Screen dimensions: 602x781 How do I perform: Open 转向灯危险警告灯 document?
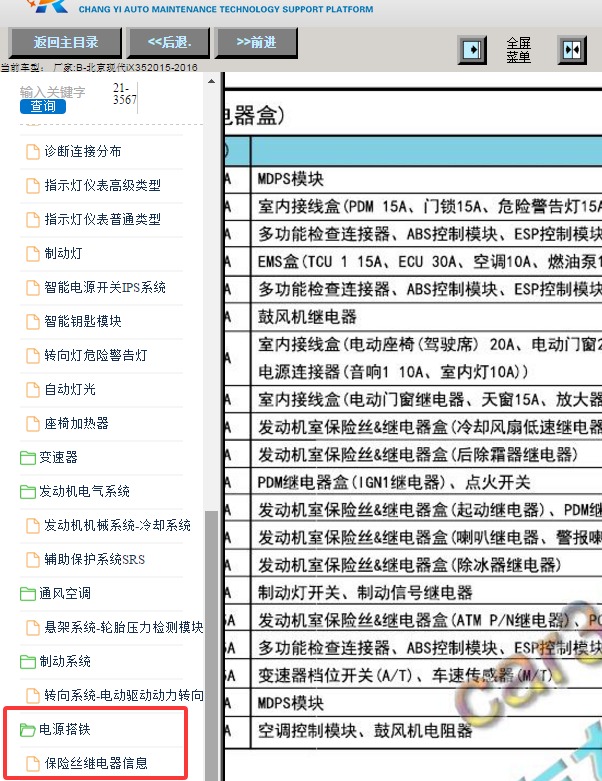coord(96,355)
